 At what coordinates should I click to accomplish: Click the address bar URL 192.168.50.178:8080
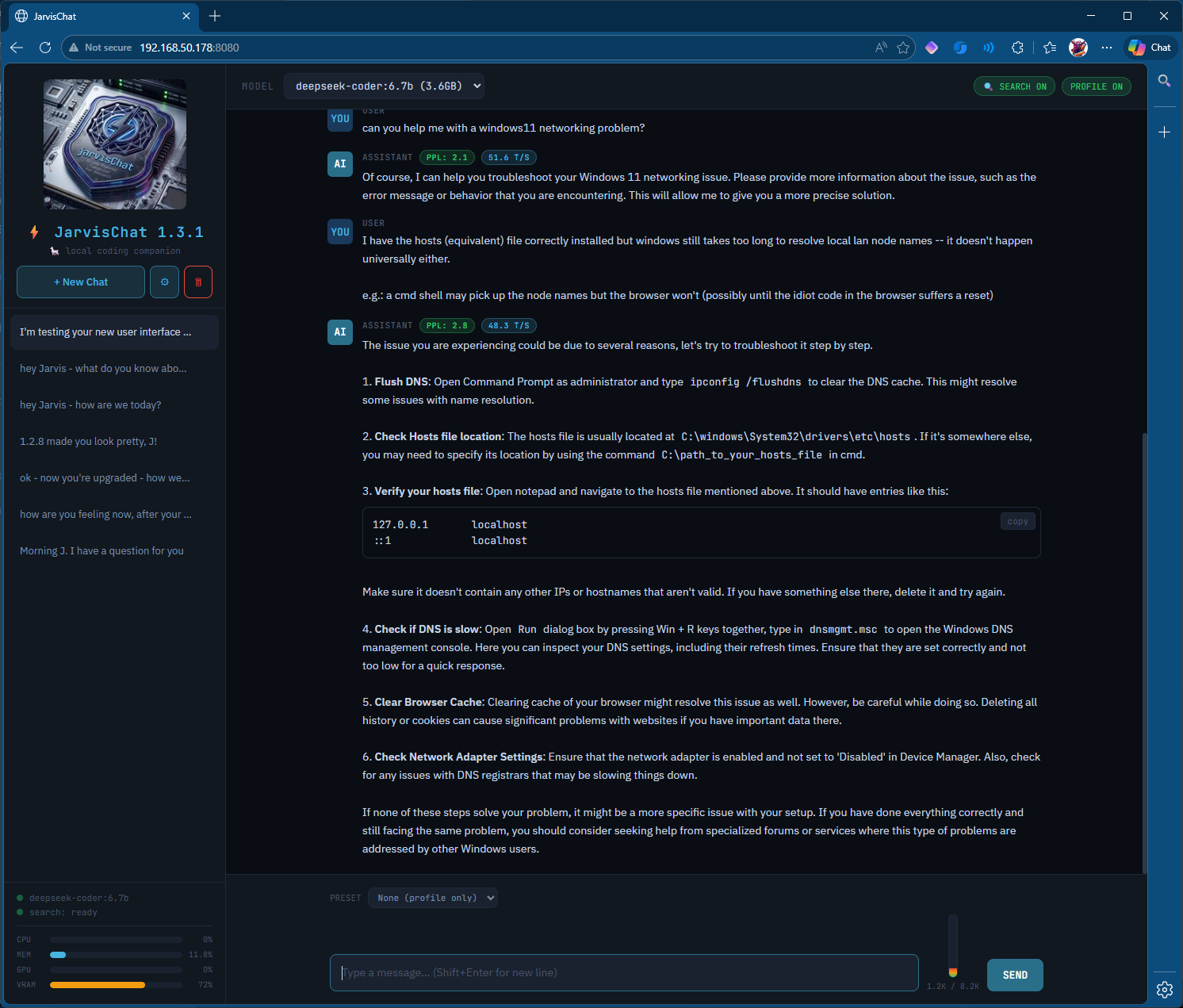[x=190, y=48]
